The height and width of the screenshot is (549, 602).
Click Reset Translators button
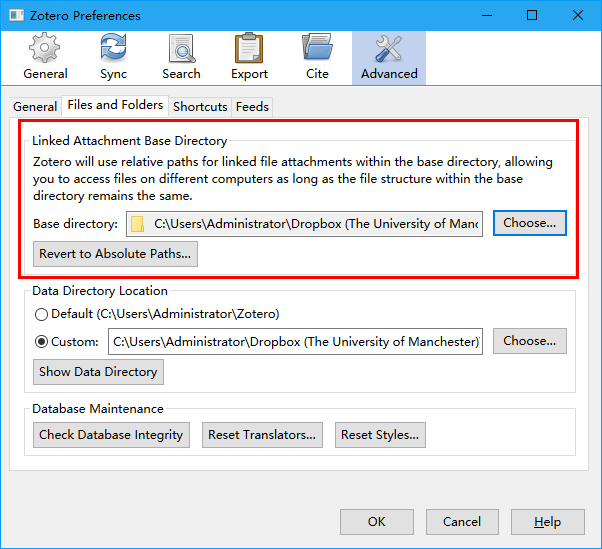[x=262, y=435]
